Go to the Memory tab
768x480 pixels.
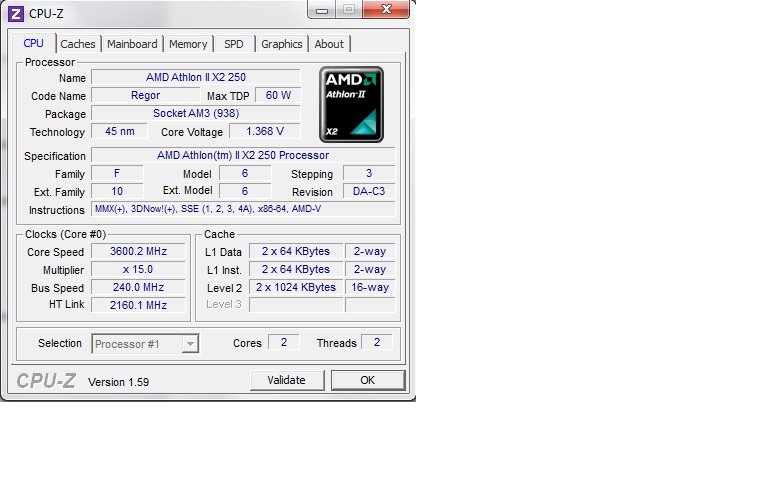pyautogui.click(x=188, y=44)
